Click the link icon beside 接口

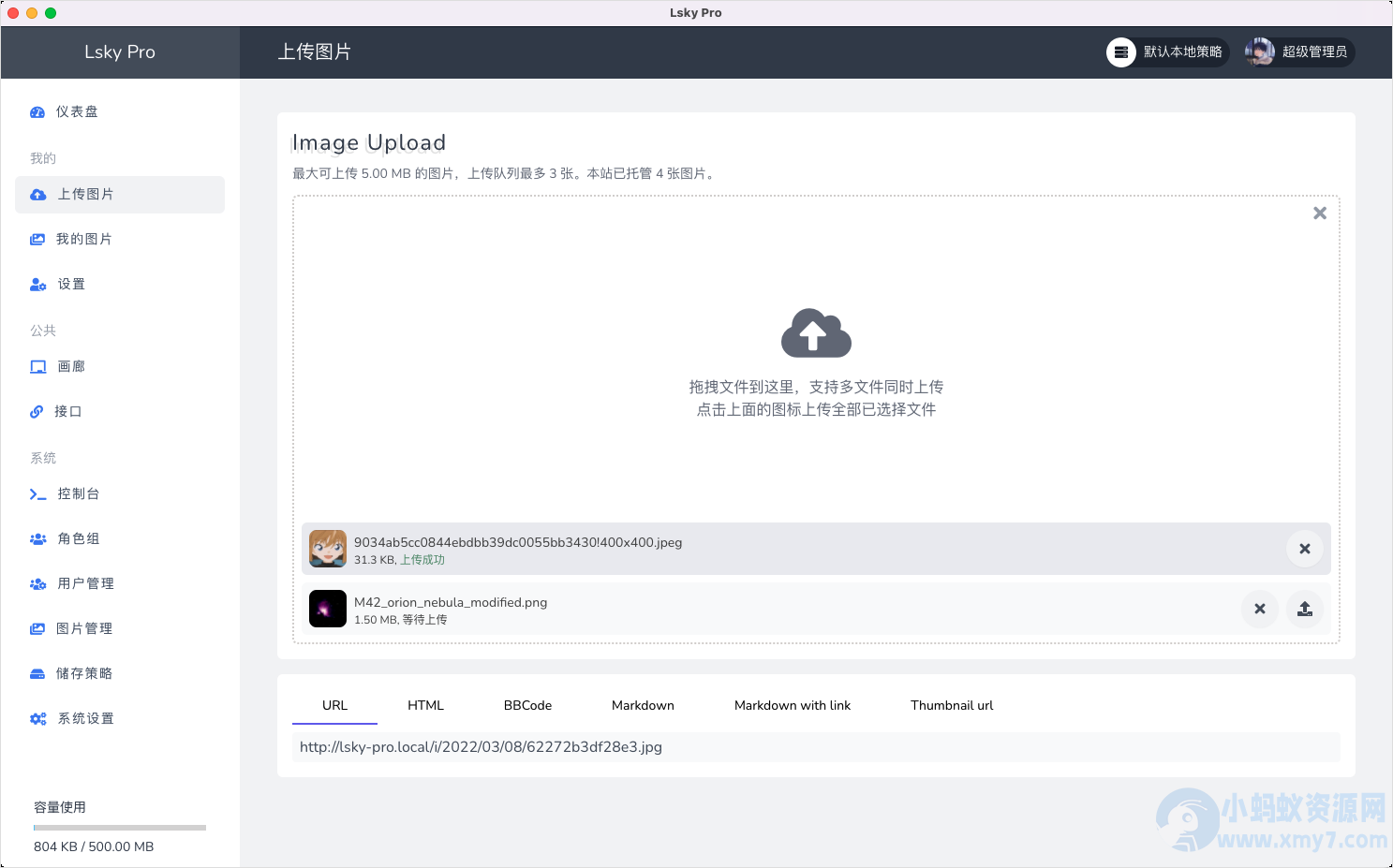pos(37,412)
